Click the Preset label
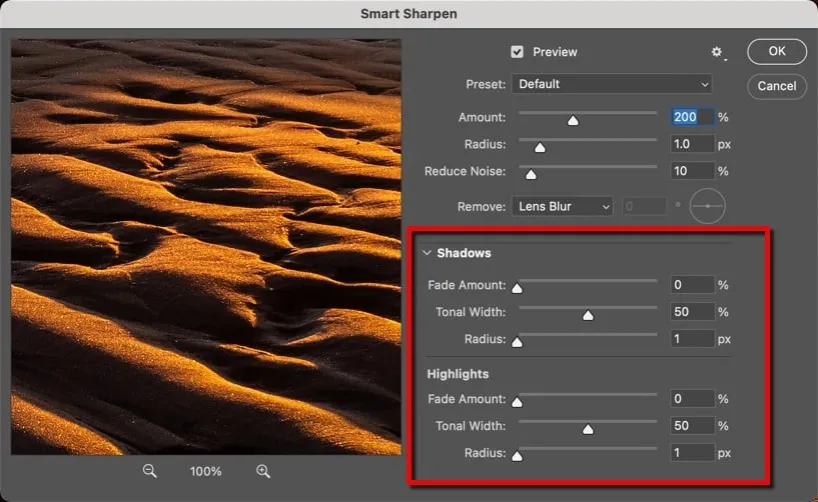 point(486,85)
